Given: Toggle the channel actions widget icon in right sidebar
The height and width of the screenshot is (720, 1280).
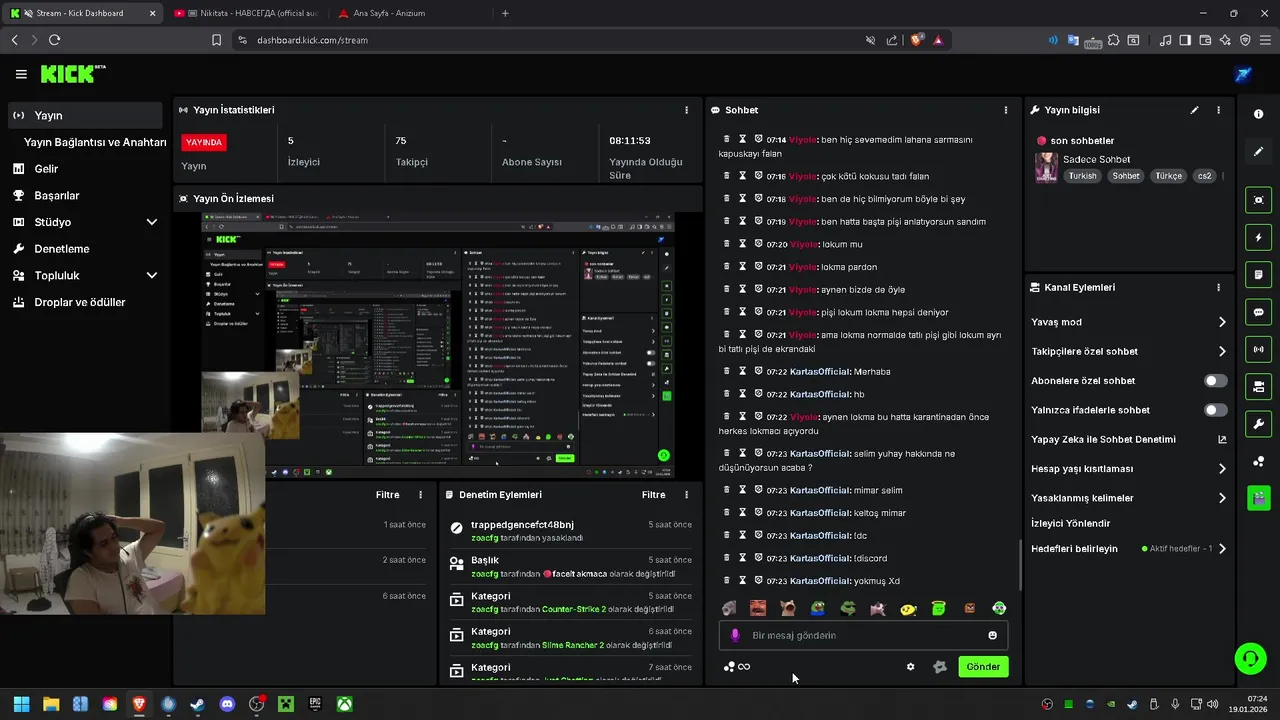Looking at the screenshot, I should [1258, 386].
